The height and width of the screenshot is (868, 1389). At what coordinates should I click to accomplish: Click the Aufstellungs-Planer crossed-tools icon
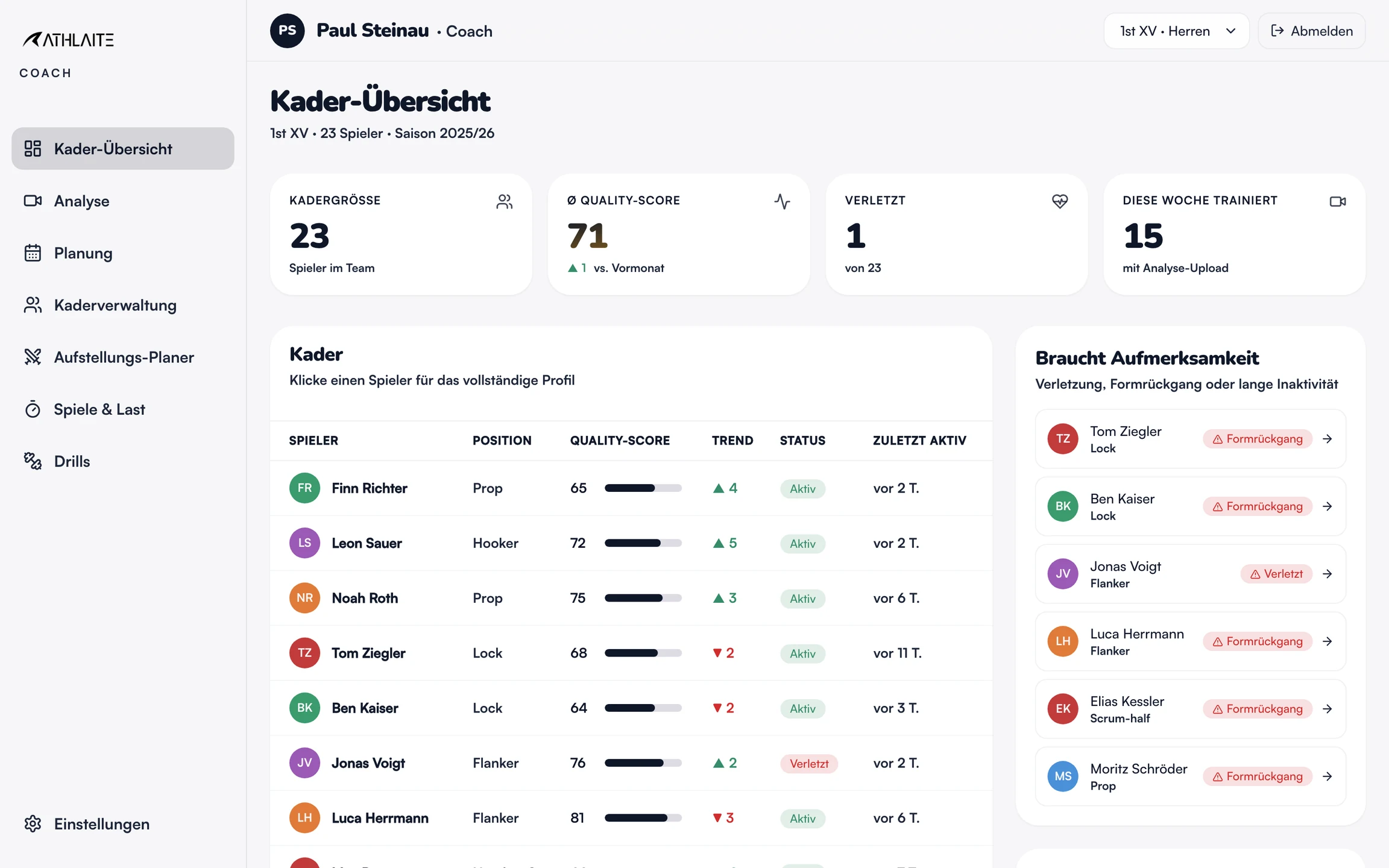tap(33, 357)
